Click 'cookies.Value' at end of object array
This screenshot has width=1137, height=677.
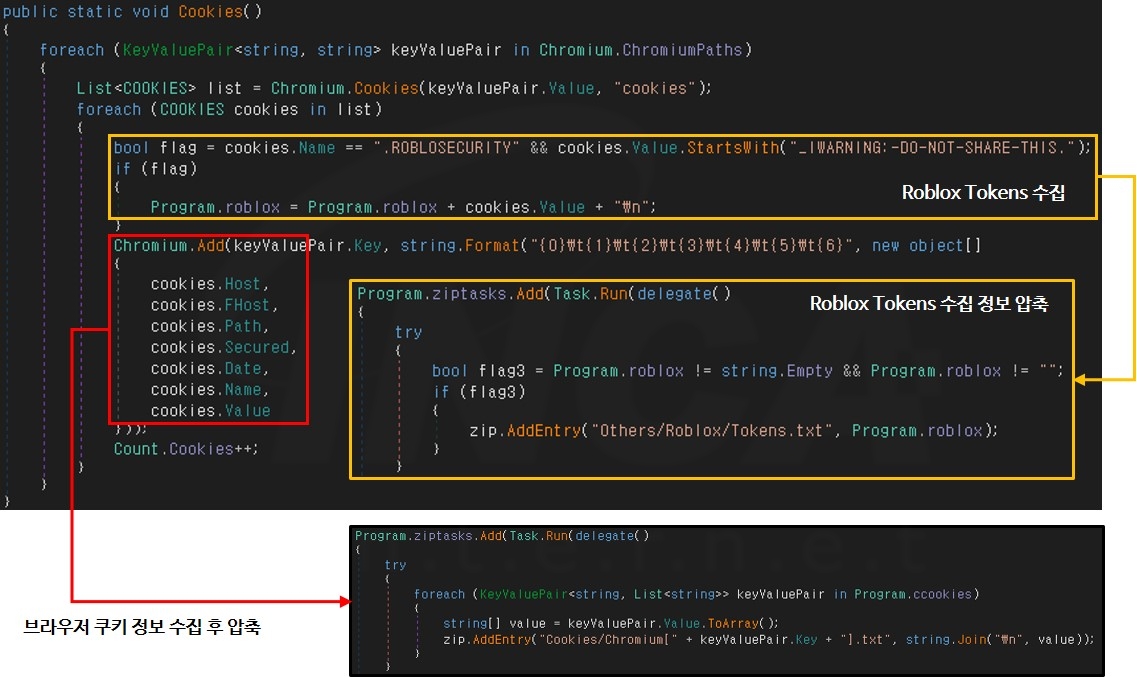click(210, 411)
